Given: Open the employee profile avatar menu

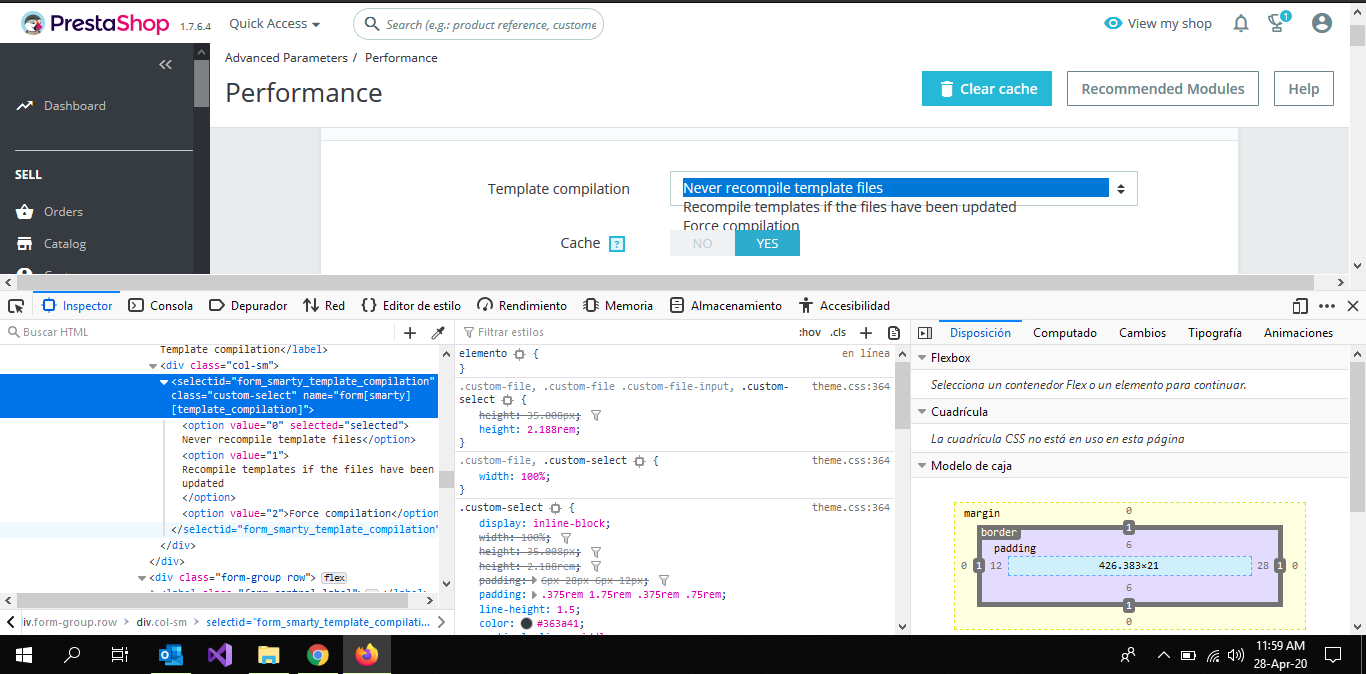Looking at the screenshot, I should 1322,23.
